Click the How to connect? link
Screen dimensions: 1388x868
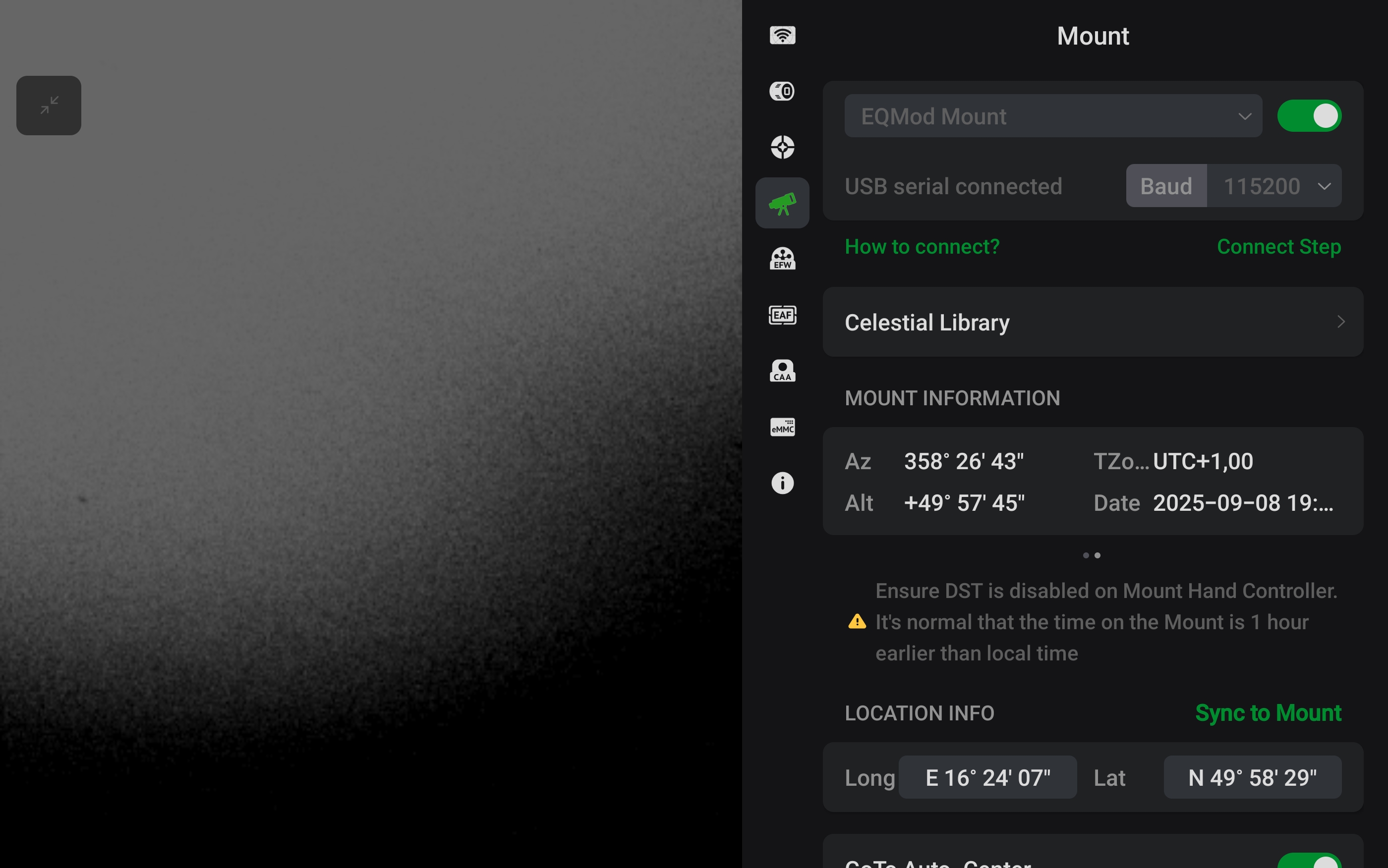(x=922, y=247)
